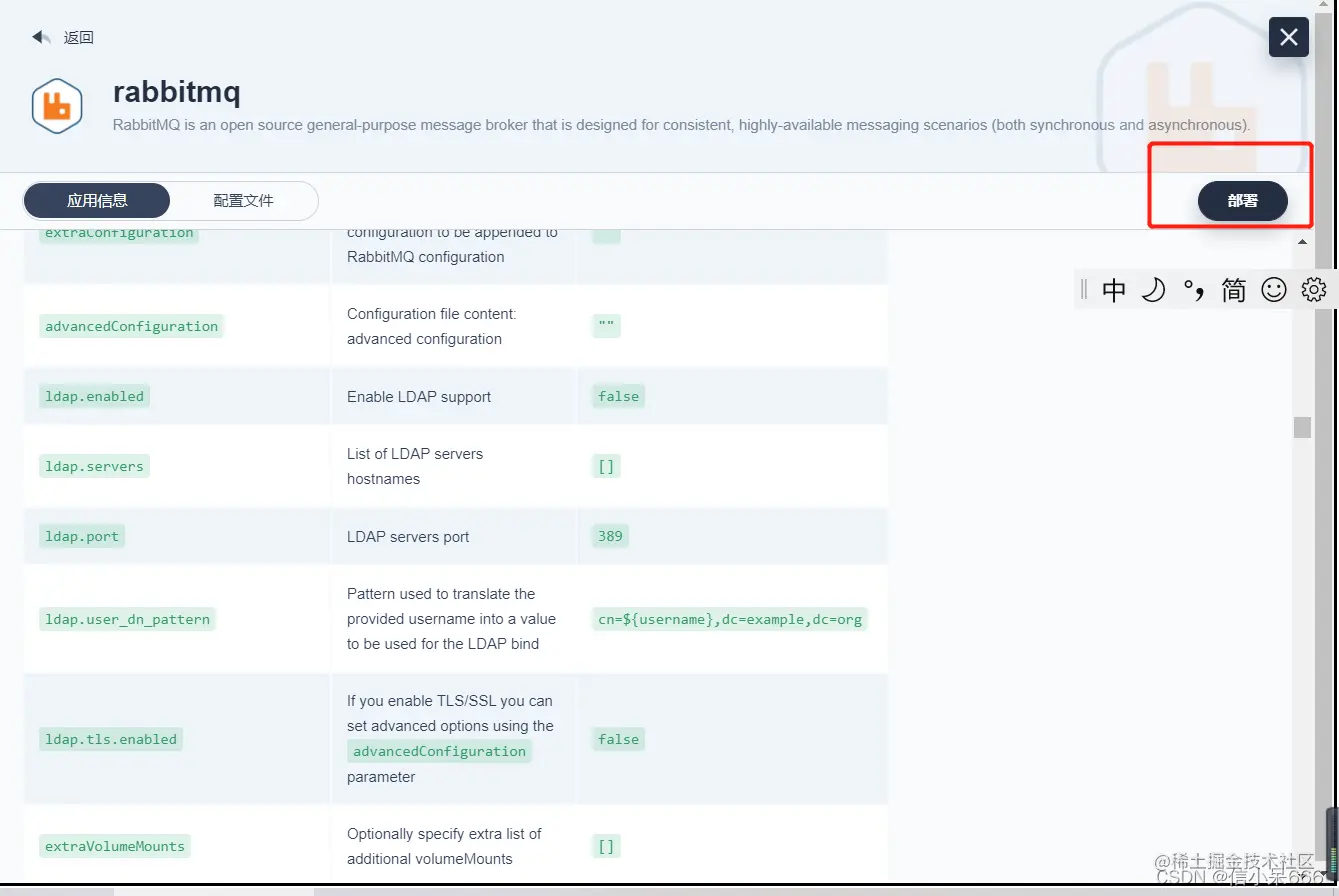Click the back arrow icon
This screenshot has width=1339, height=896.
[x=41, y=37]
